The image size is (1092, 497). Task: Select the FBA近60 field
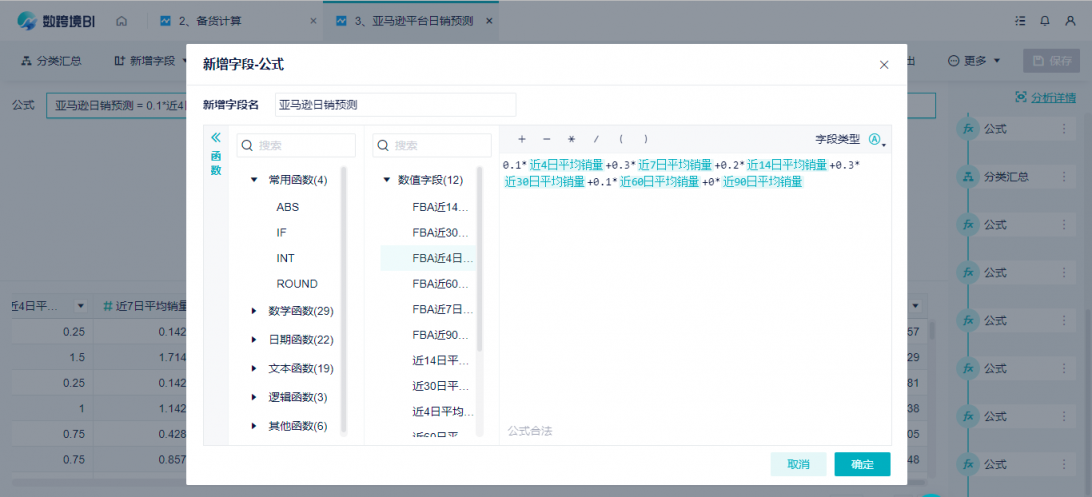click(x=440, y=284)
